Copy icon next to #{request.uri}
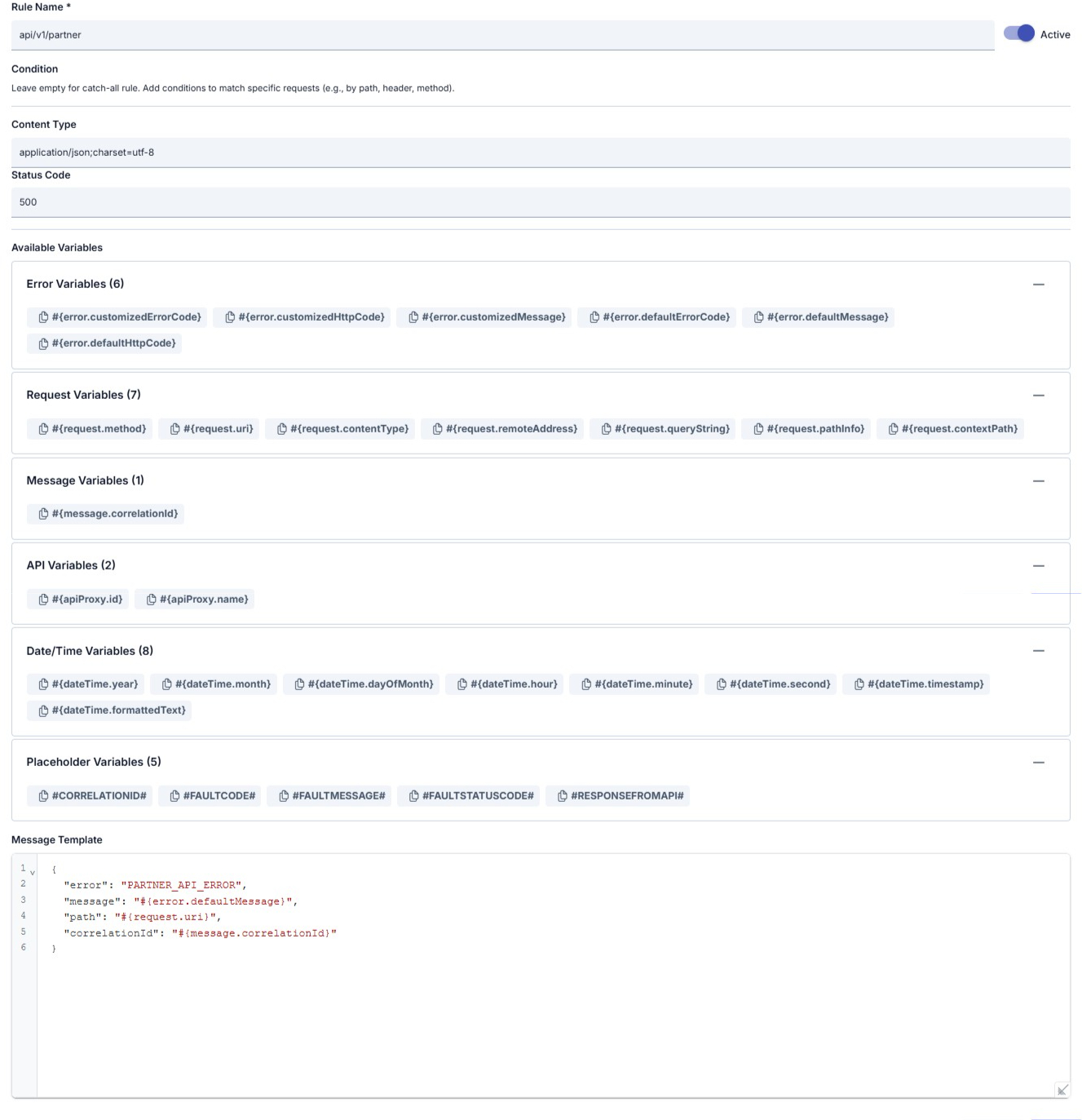The height and width of the screenshot is (1120, 1082). pyautogui.click(x=174, y=429)
